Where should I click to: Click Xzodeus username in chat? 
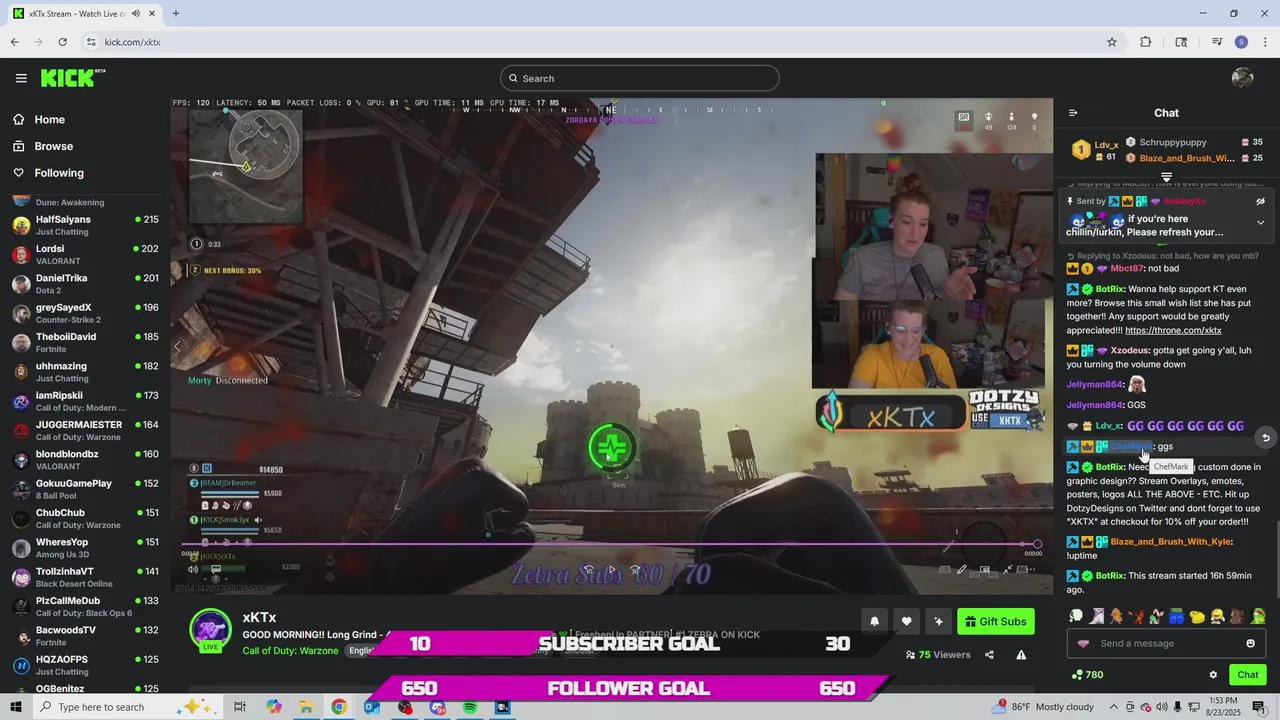click(1131, 350)
